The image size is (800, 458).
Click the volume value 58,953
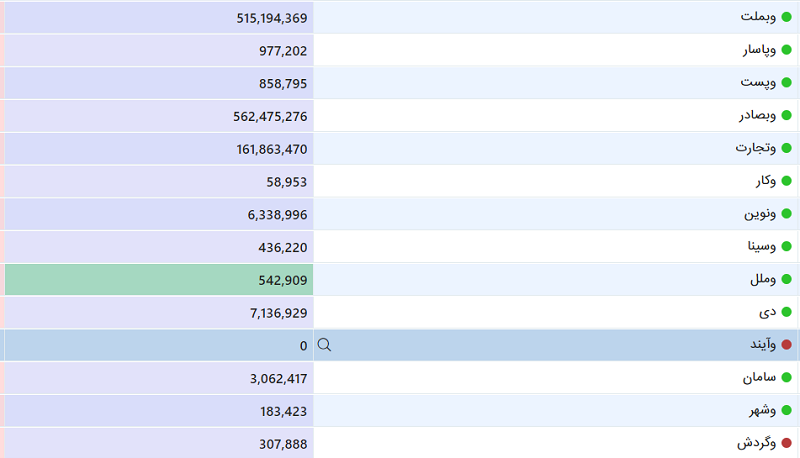(286, 182)
